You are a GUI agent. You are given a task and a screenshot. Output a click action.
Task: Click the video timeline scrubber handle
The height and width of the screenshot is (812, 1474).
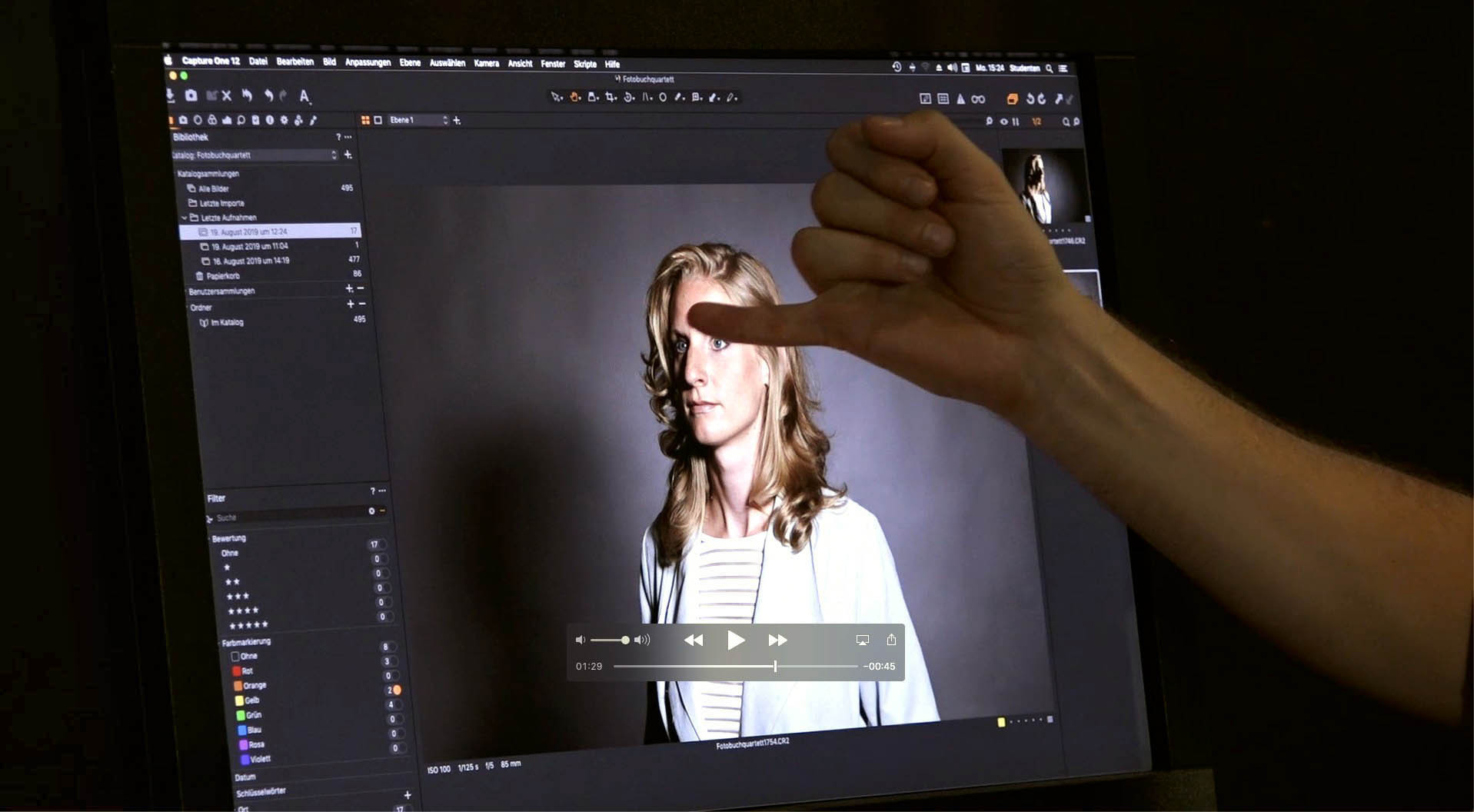click(775, 666)
